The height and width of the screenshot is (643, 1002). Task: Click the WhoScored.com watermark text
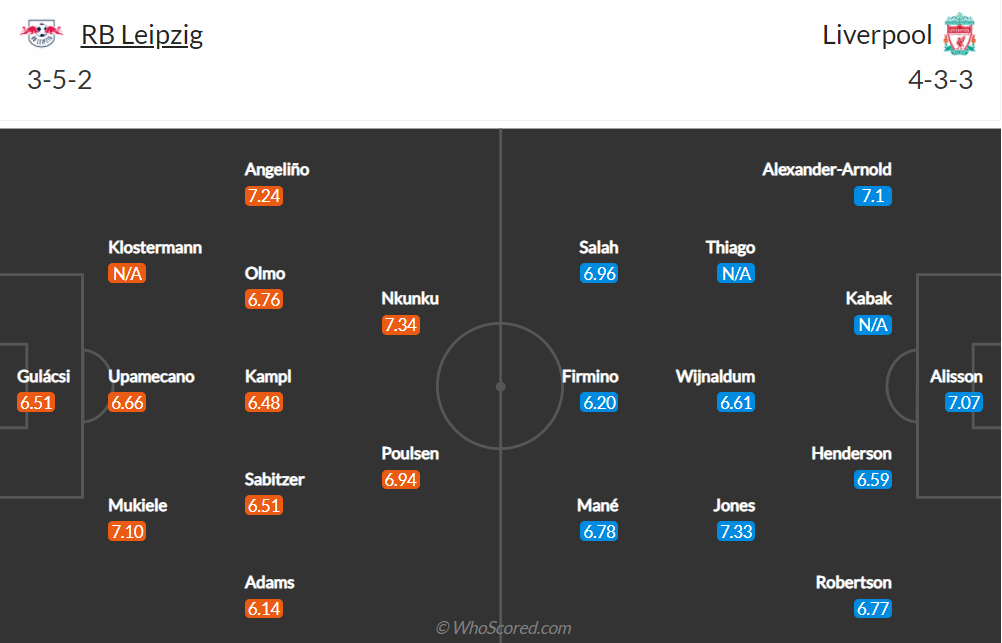(504, 628)
